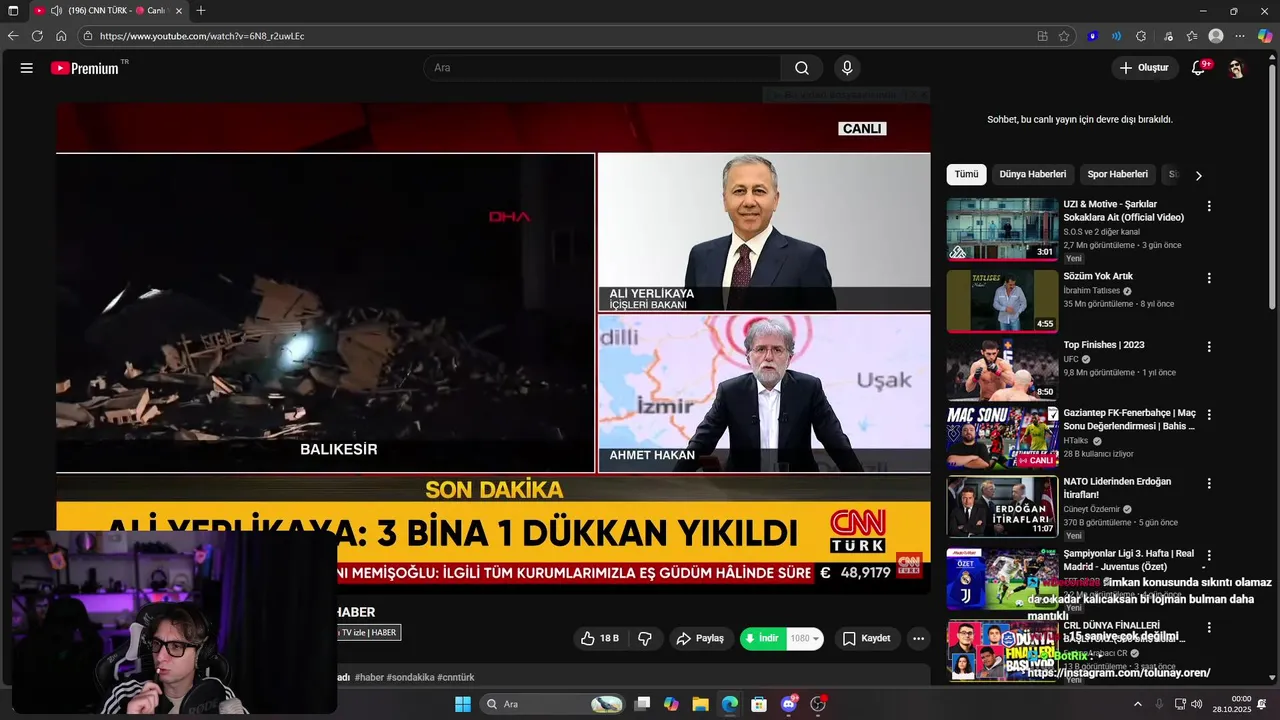This screenshot has width=1280, height=720.
Task: Open the taskbar volume control
Action: 1198,704
